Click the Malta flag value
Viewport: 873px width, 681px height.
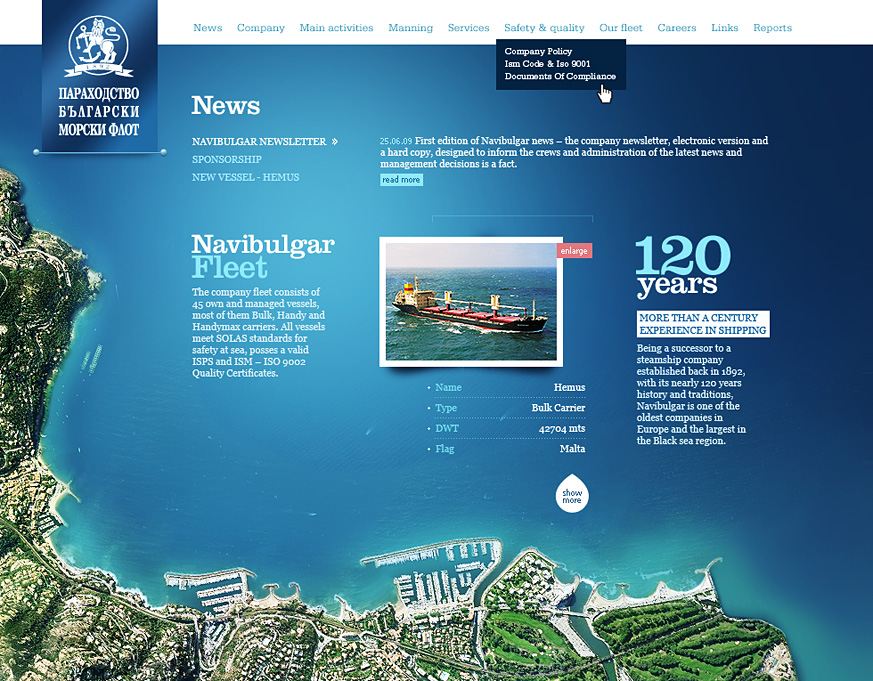pyautogui.click(x=572, y=449)
